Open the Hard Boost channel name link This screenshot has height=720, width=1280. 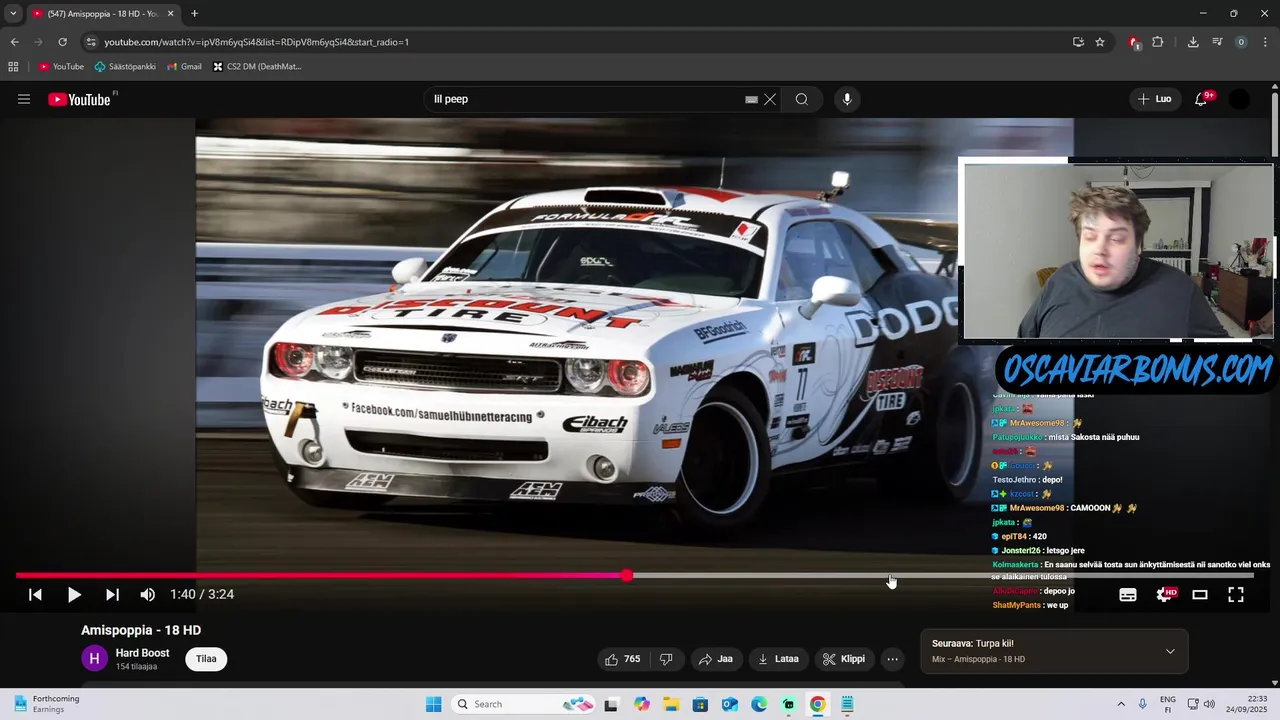(142, 653)
